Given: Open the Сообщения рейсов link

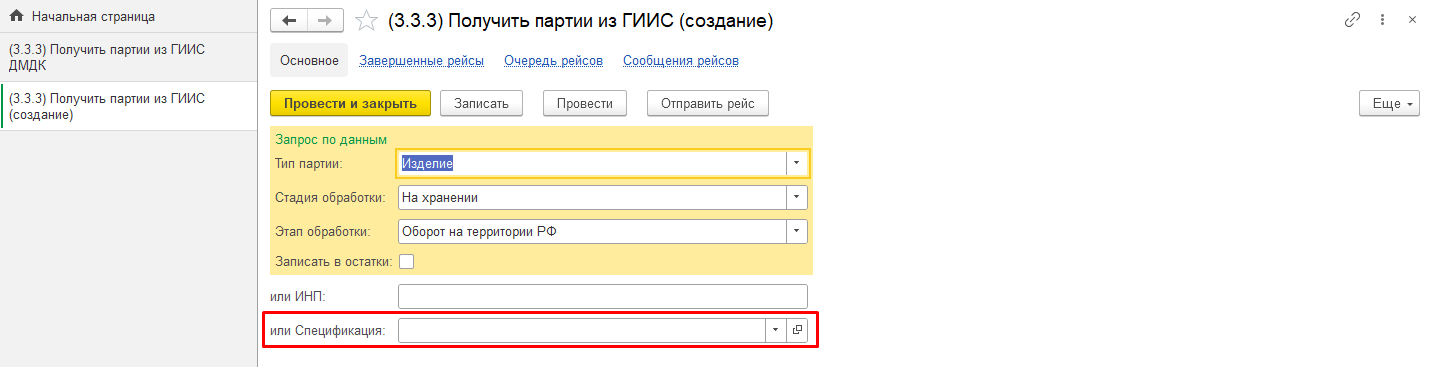Looking at the screenshot, I should click(681, 61).
